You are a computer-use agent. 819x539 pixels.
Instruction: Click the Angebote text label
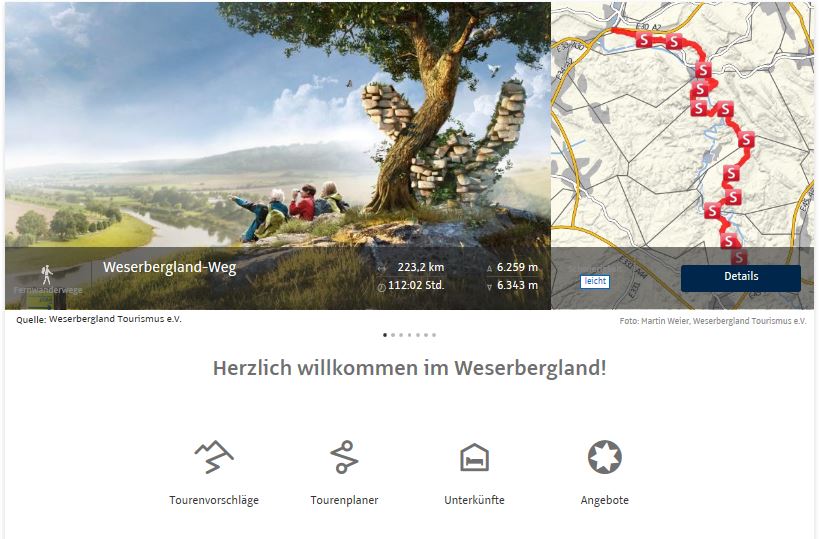tap(604, 500)
